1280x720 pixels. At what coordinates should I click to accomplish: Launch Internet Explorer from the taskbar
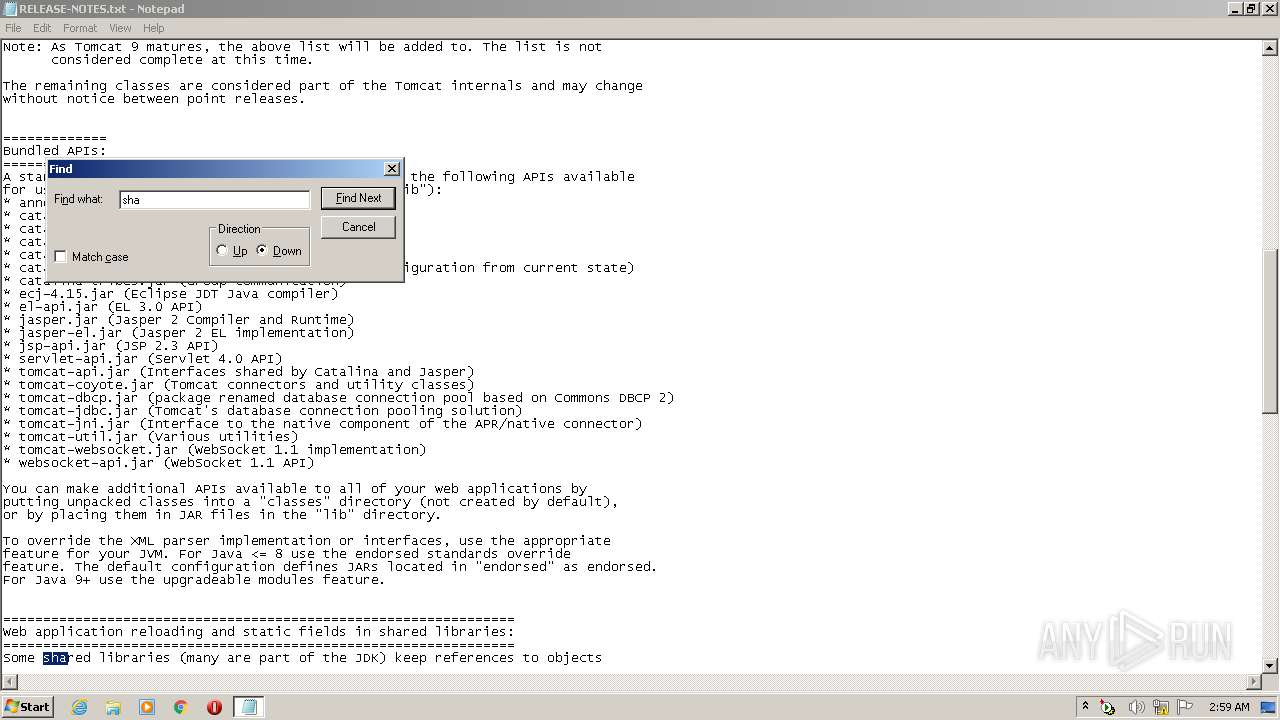(x=79, y=707)
